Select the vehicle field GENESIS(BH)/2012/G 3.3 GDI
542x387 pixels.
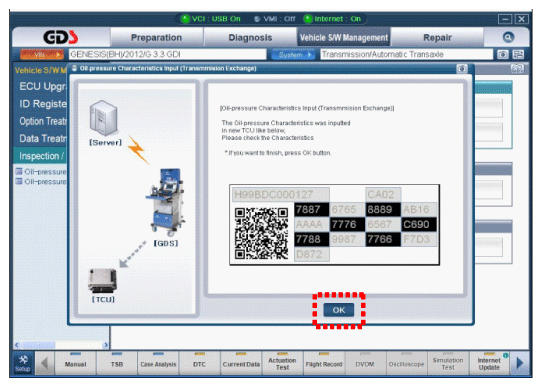coord(168,54)
